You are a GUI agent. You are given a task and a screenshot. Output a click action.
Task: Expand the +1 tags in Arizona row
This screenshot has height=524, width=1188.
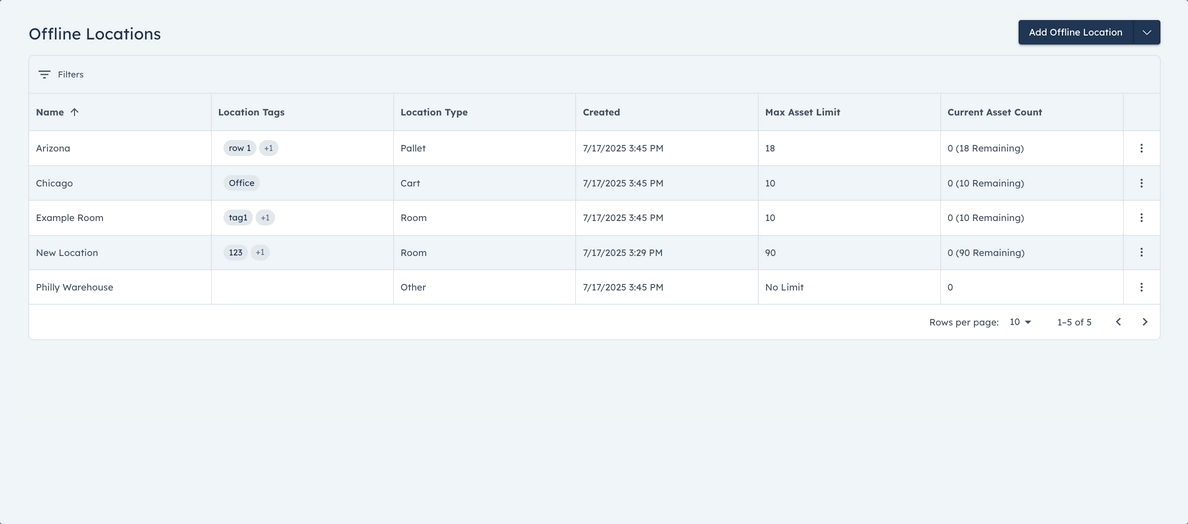click(269, 148)
